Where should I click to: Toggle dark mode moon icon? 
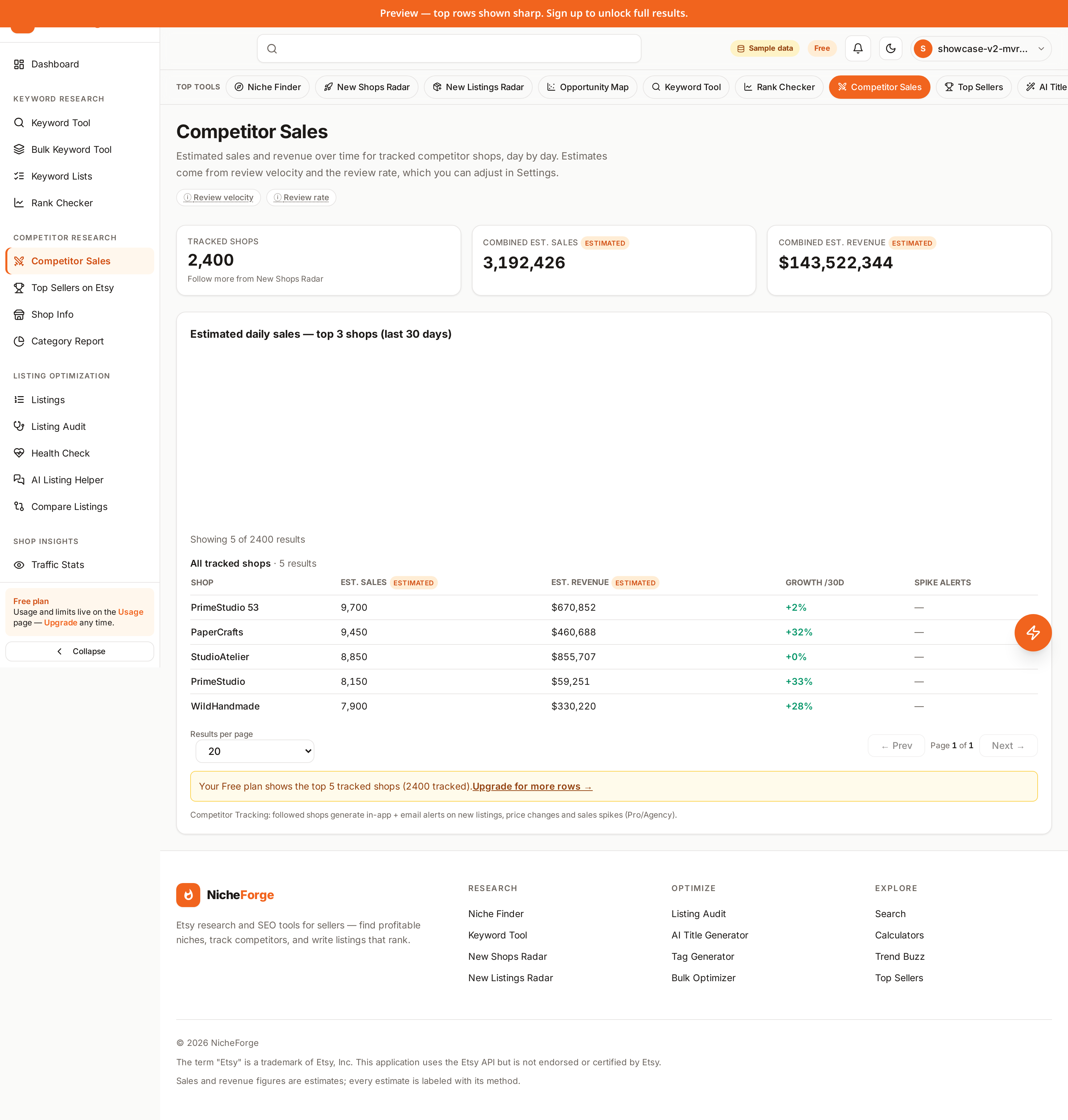click(890, 48)
